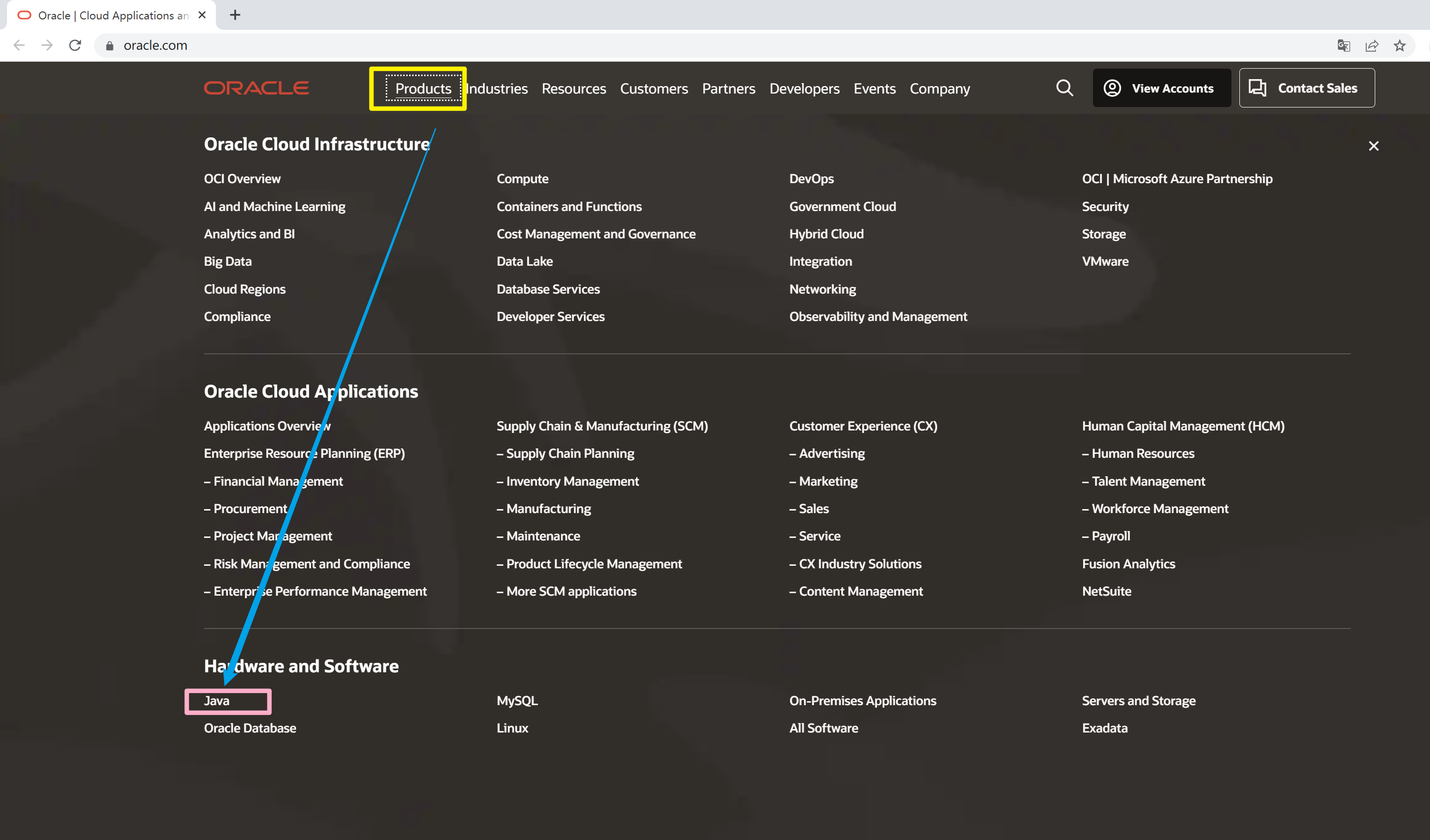Open CX Industry Solutions link
The image size is (1430, 840).
(x=855, y=564)
